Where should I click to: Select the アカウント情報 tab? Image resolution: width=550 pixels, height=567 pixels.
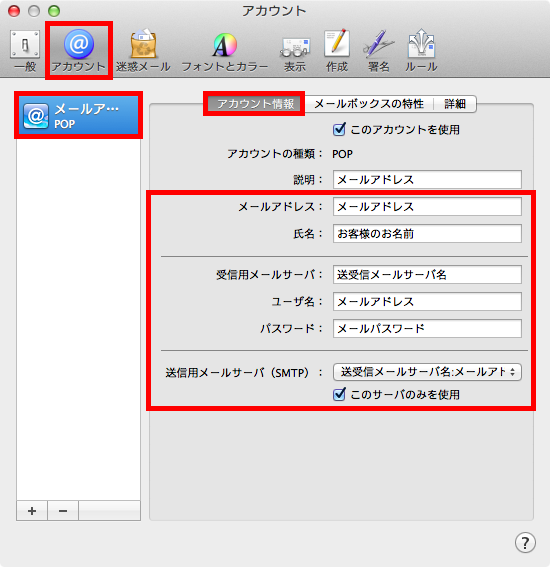click(x=255, y=104)
